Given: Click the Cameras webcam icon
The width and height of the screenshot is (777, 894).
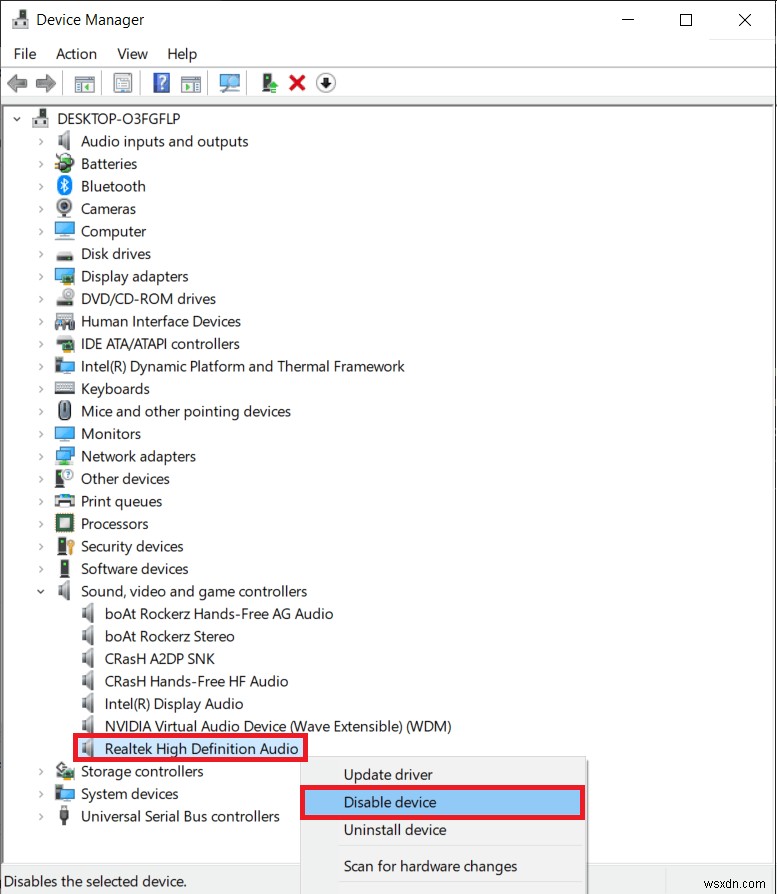Looking at the screenshot, I should [64, 208].
